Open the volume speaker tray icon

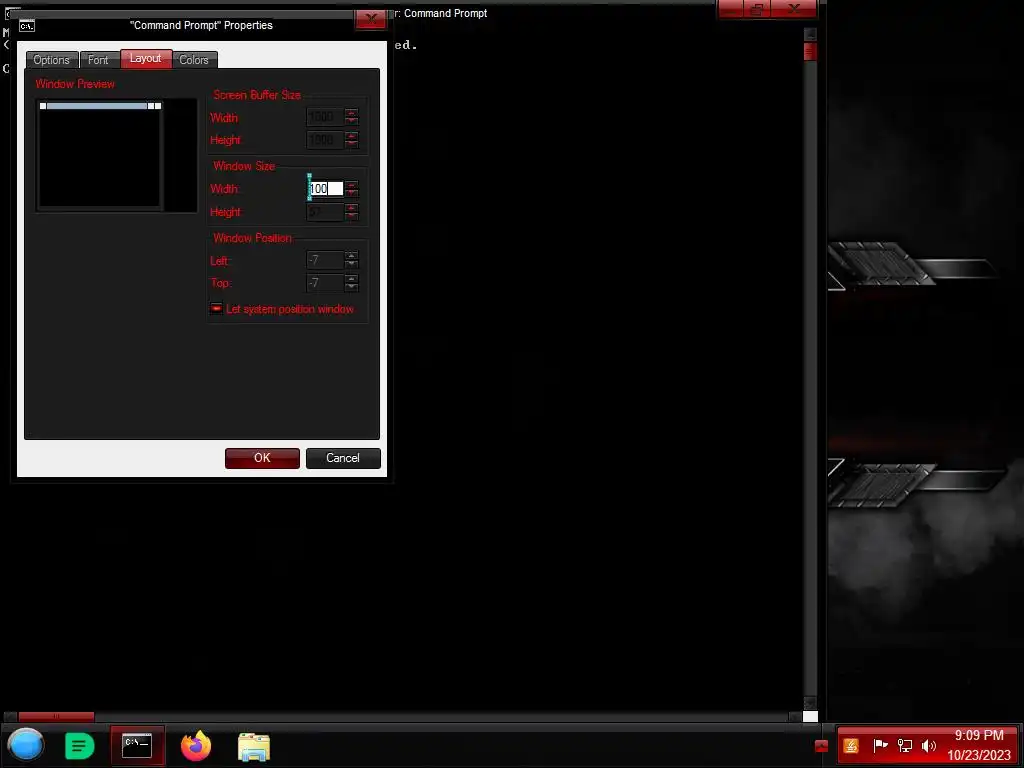929,745
